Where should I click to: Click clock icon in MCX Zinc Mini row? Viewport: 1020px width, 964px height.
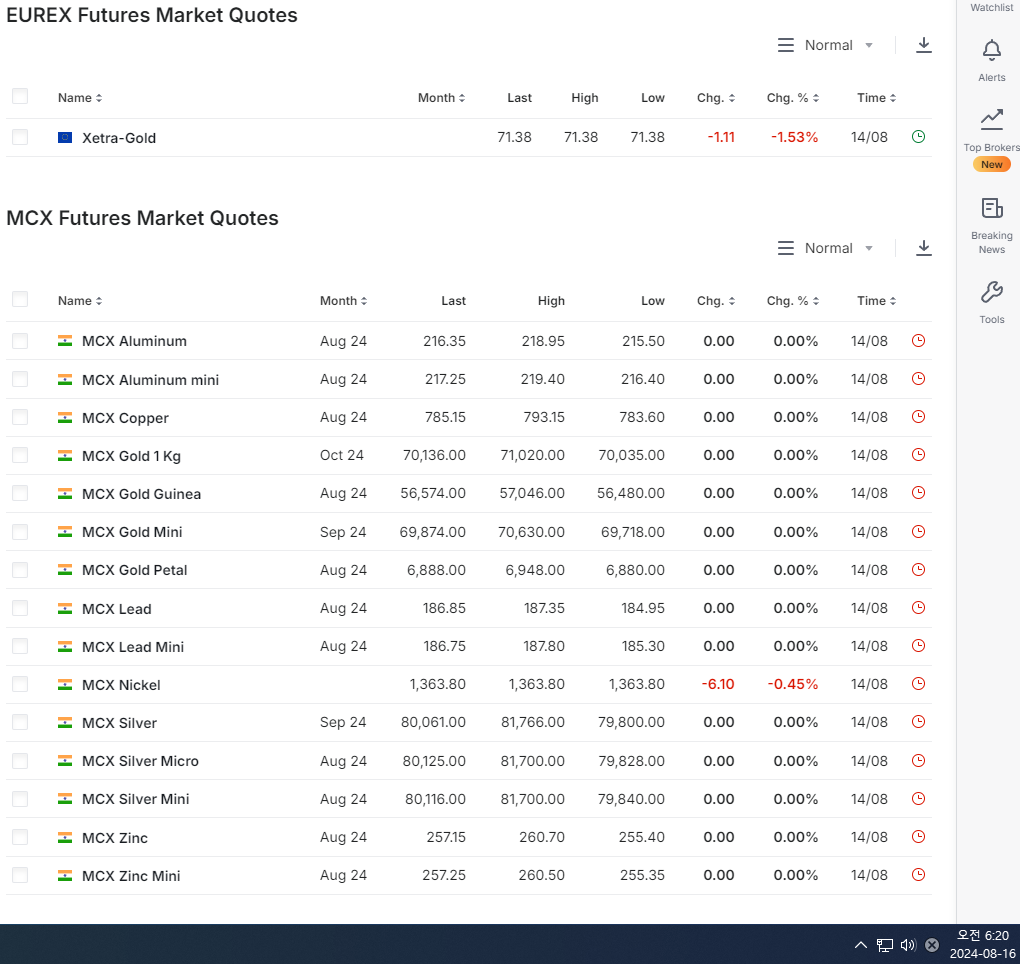pos(918,874)
